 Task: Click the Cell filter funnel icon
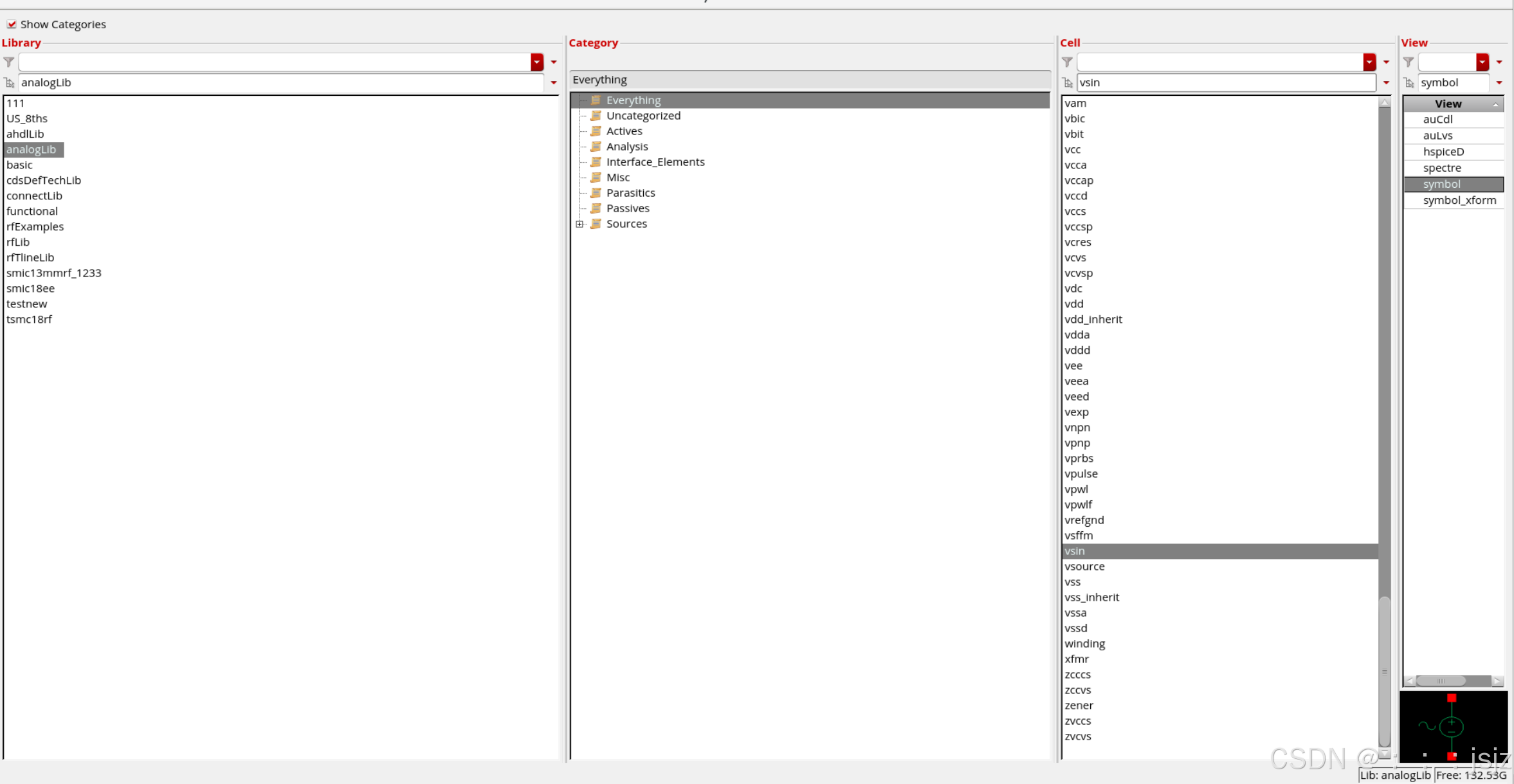coord(1067,62)
